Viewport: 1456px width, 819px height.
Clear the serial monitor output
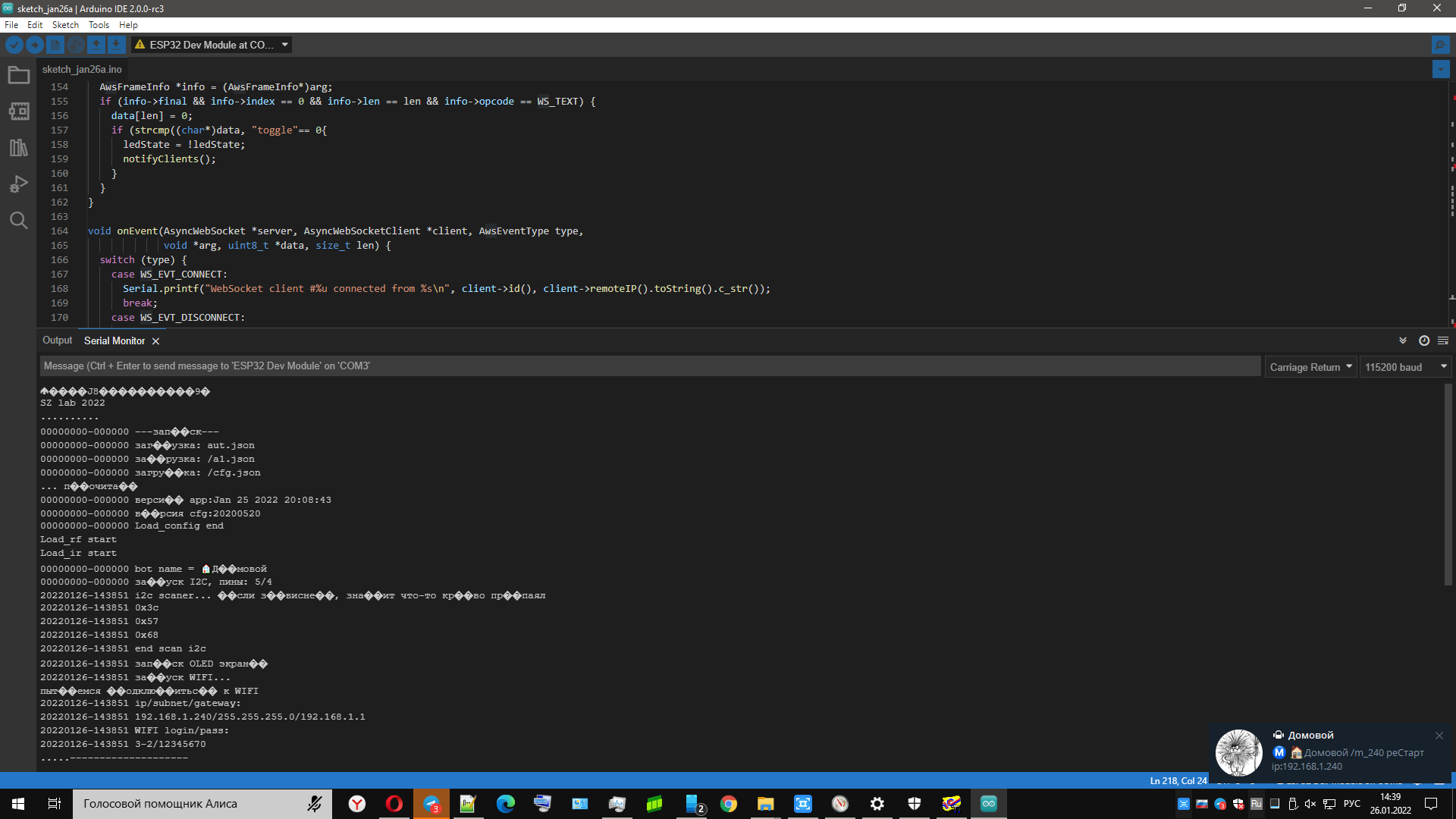coord(1443,340)
